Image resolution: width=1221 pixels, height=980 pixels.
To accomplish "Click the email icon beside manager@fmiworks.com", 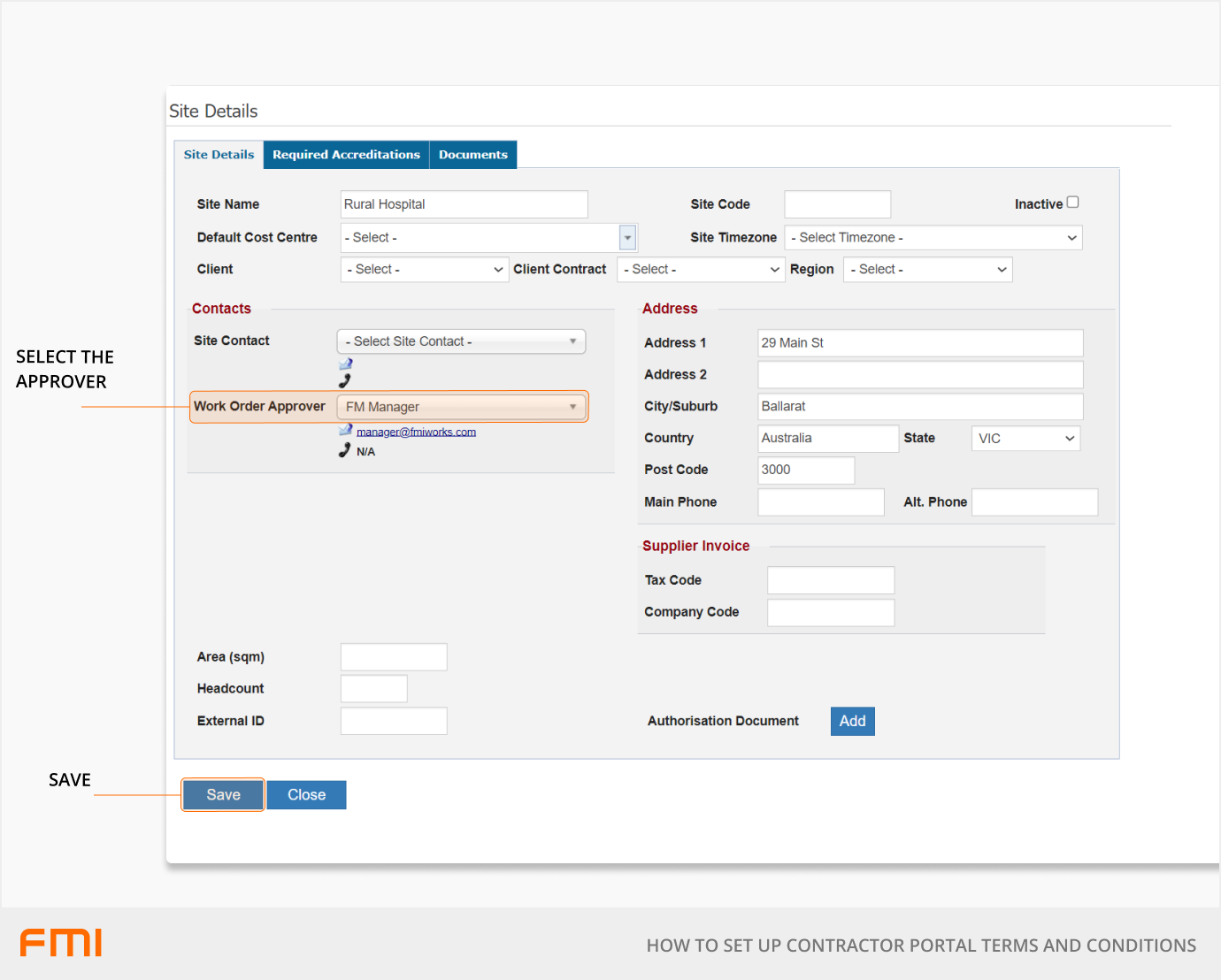I will pyautogui.click(x=346, y=430).
